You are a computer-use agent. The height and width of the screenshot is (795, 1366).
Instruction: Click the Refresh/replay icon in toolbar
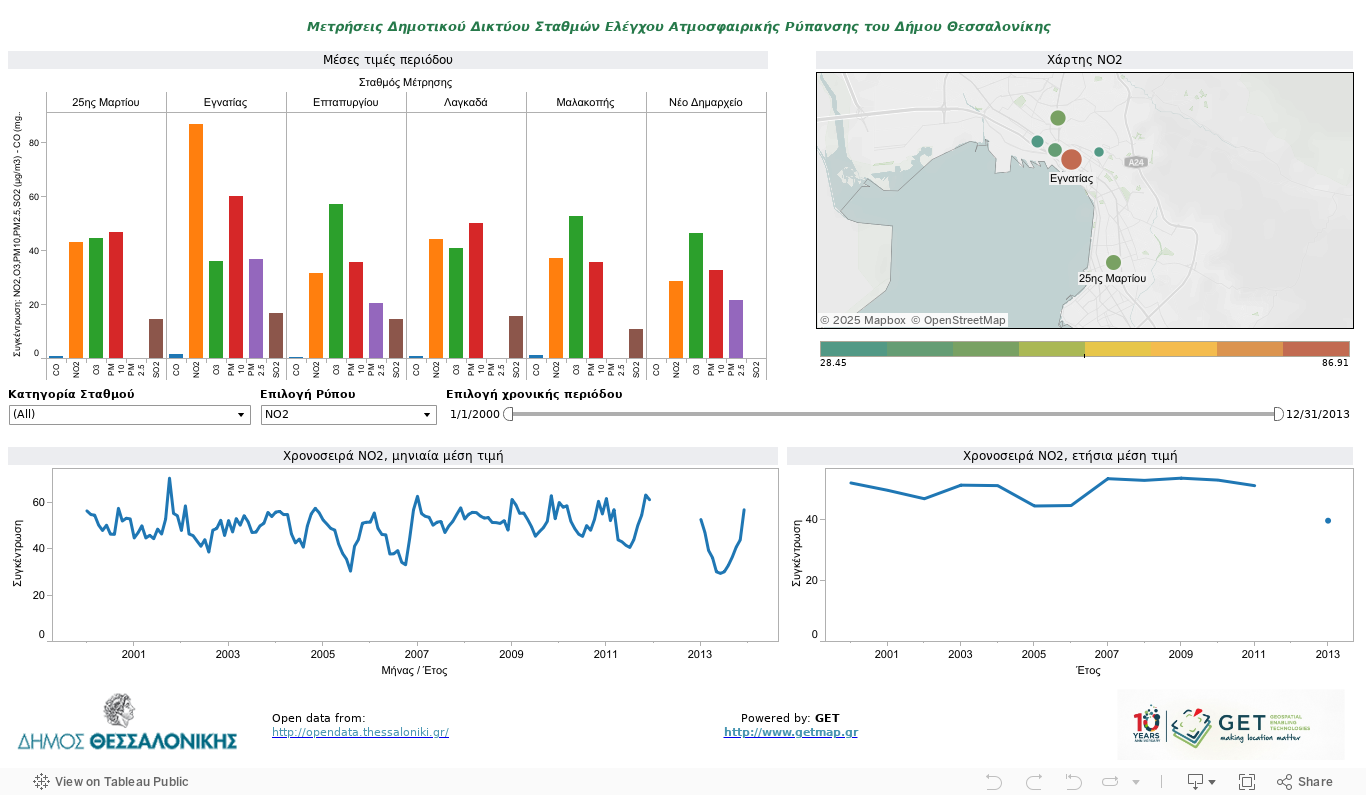pyautogui.click(x=1113, y=782)
